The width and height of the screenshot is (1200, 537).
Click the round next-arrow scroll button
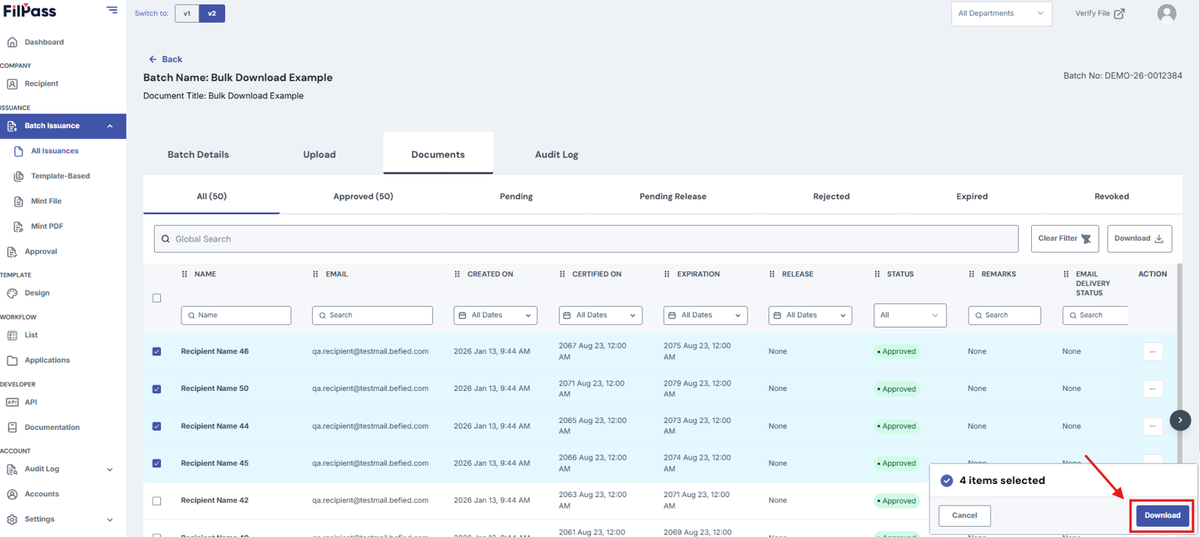[1181, 420]
